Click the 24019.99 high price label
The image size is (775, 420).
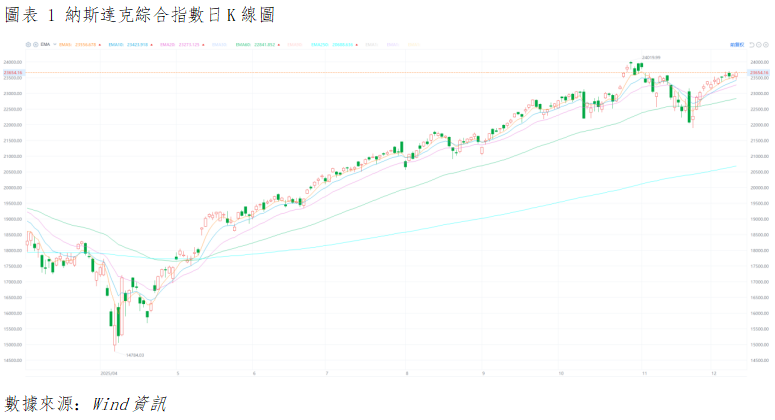click(651, 57)
